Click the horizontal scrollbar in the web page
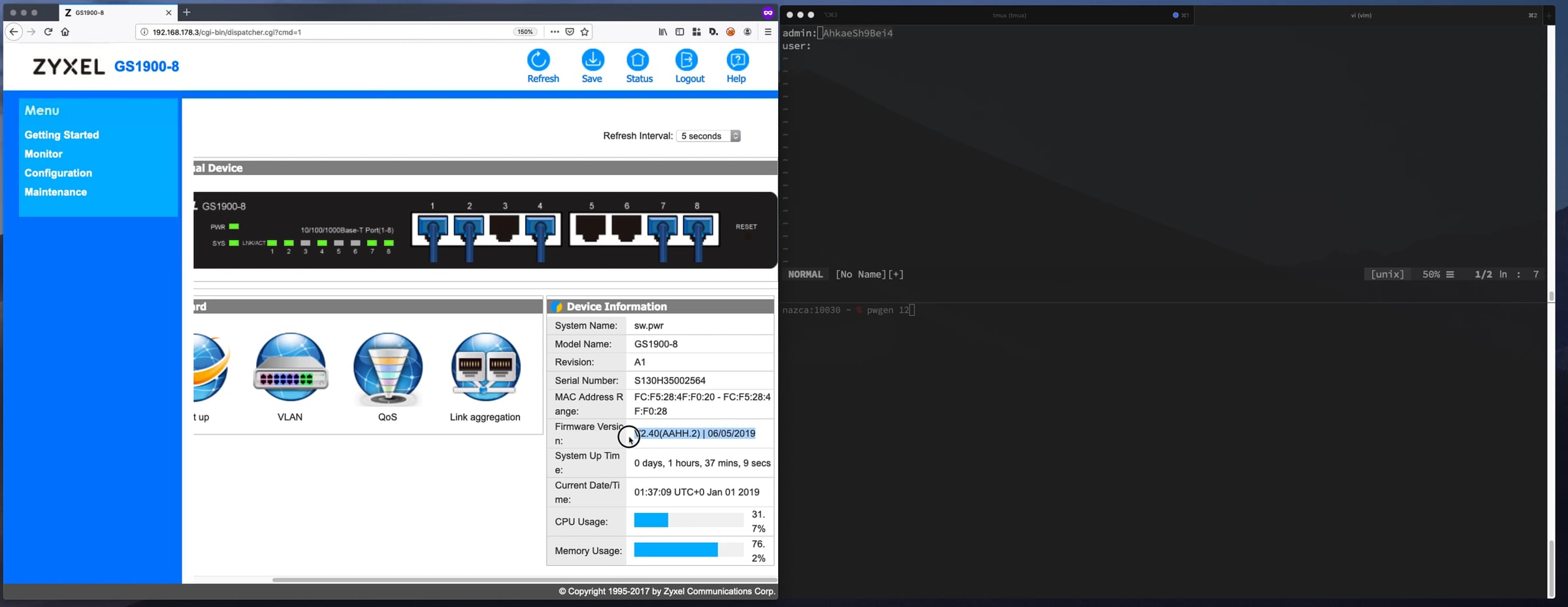This screenshot has width=1568, height=607. click(x=524, y=580)
